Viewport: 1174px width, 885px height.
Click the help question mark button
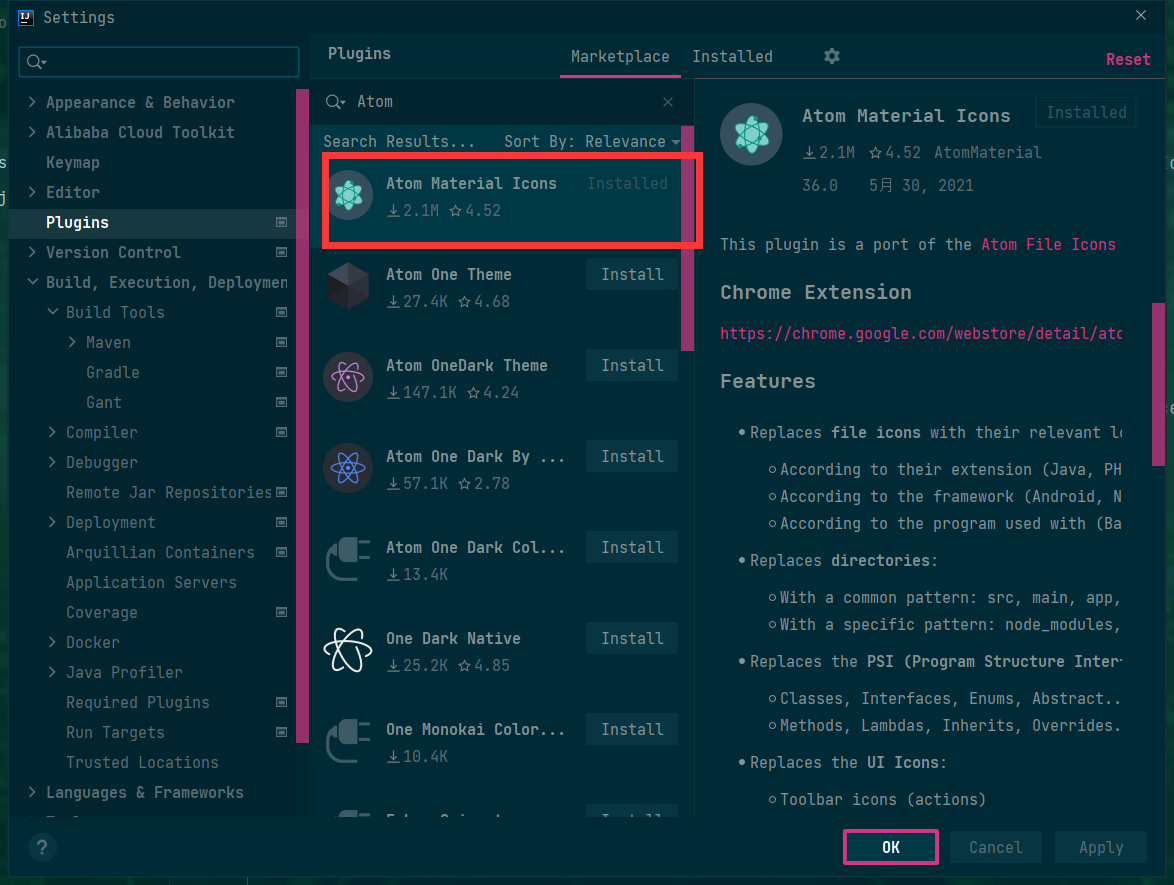[42, 847]
